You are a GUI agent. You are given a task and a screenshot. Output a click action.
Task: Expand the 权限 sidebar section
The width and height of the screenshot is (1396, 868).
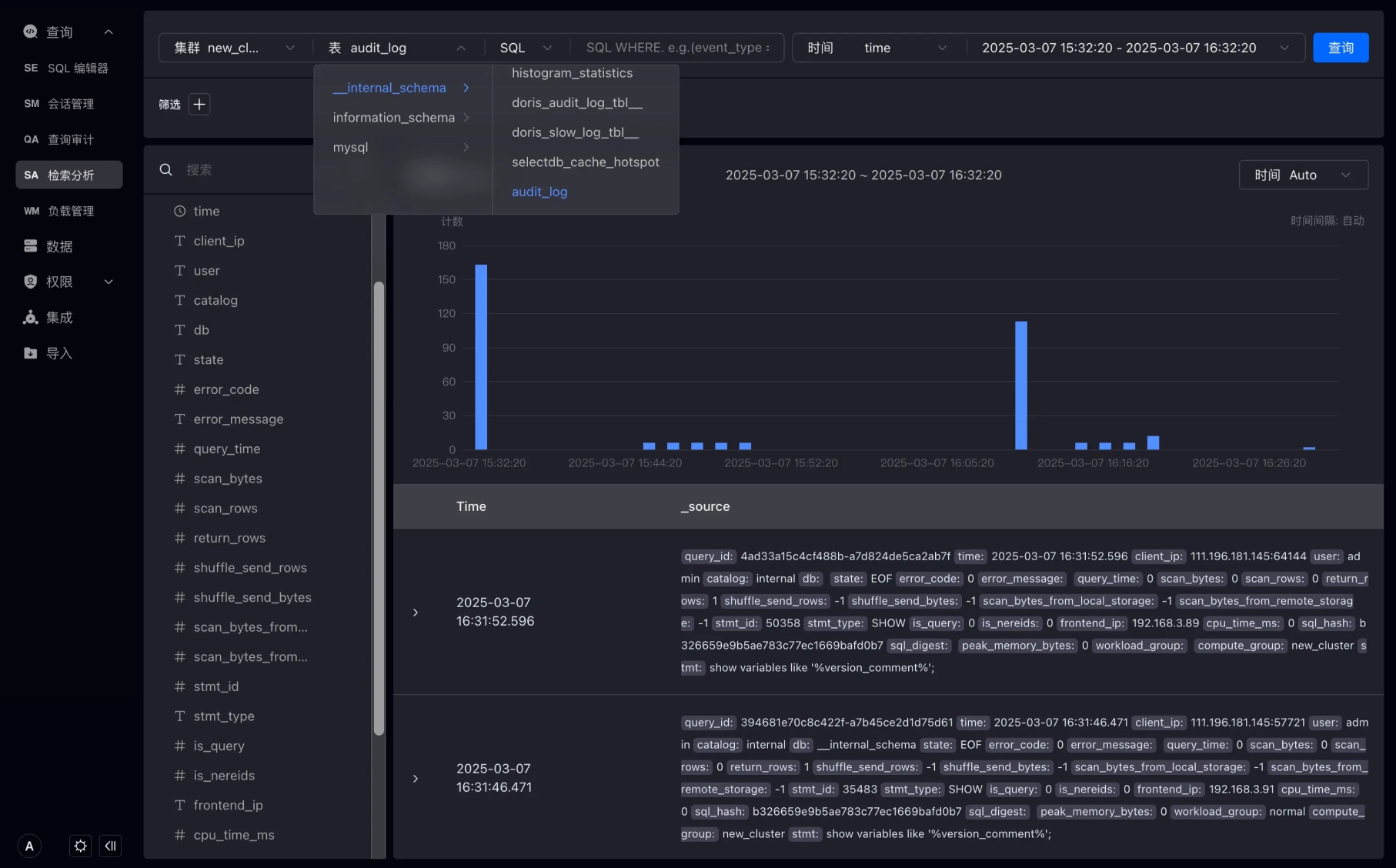(109, 282)
